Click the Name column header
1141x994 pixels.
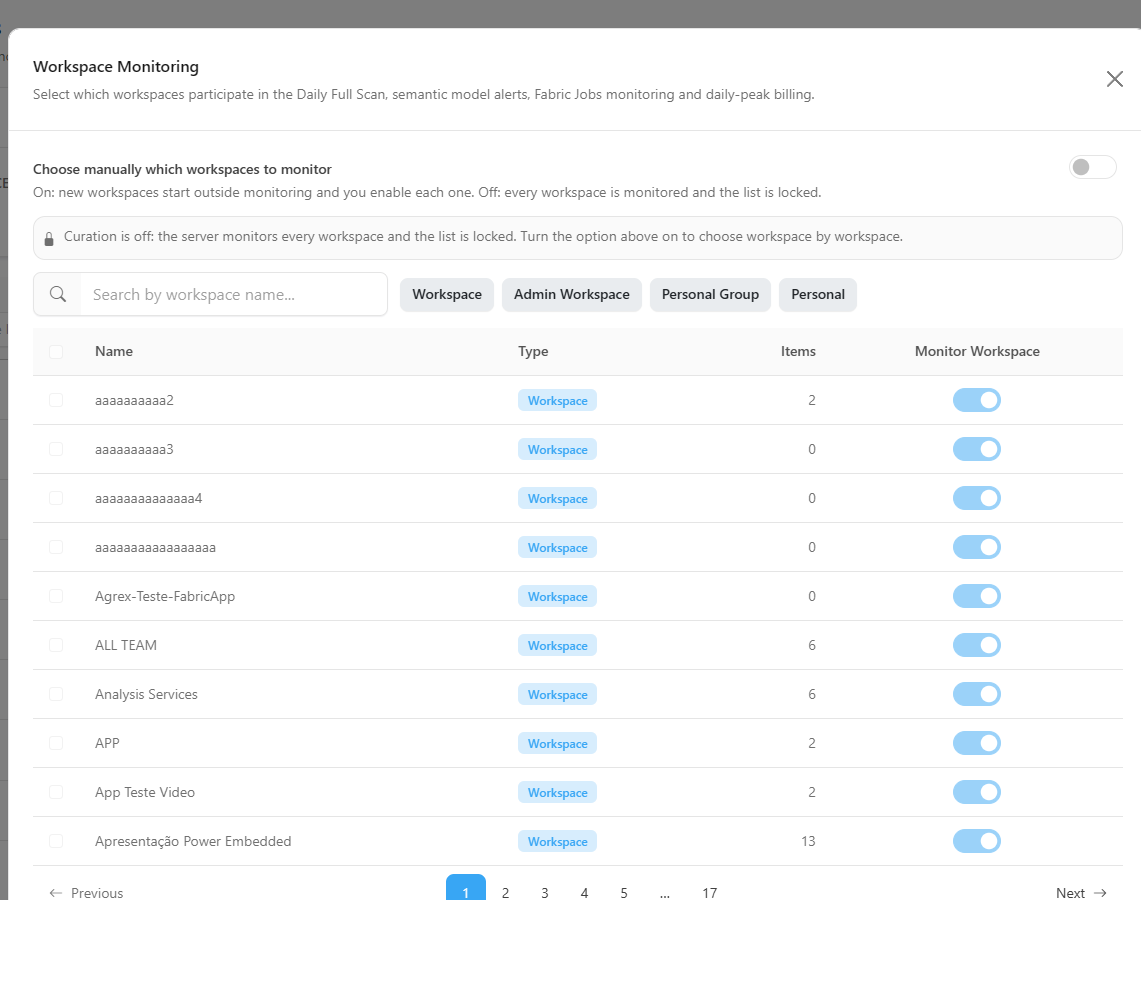114,351
